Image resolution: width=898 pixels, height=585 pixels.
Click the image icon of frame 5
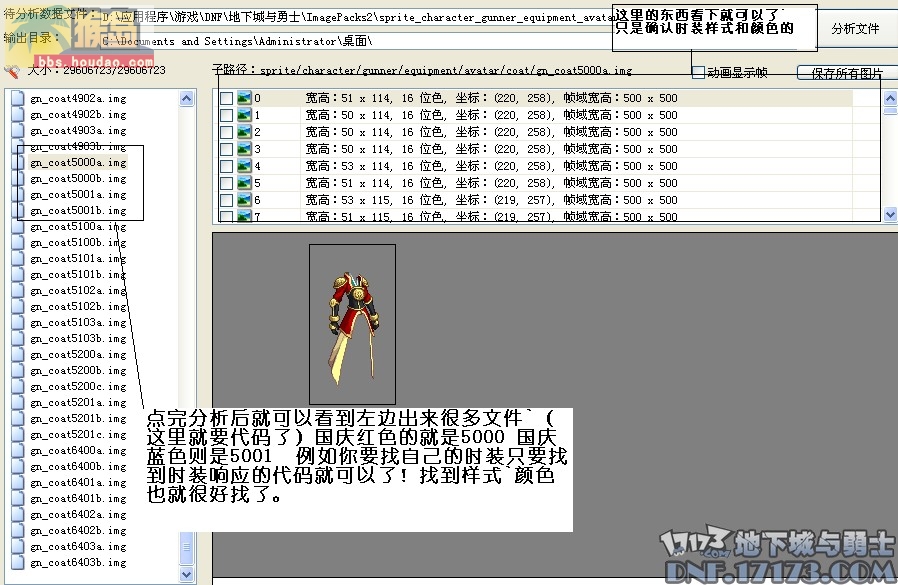(245, 183)
